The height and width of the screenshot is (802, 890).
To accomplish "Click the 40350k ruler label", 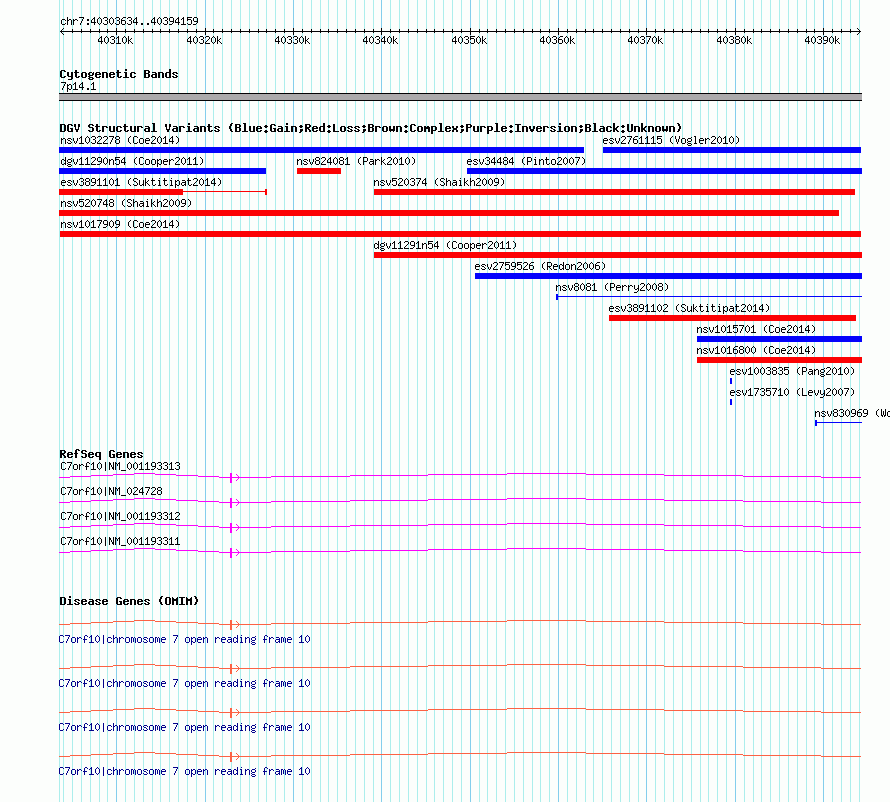I will pos(469,40).
